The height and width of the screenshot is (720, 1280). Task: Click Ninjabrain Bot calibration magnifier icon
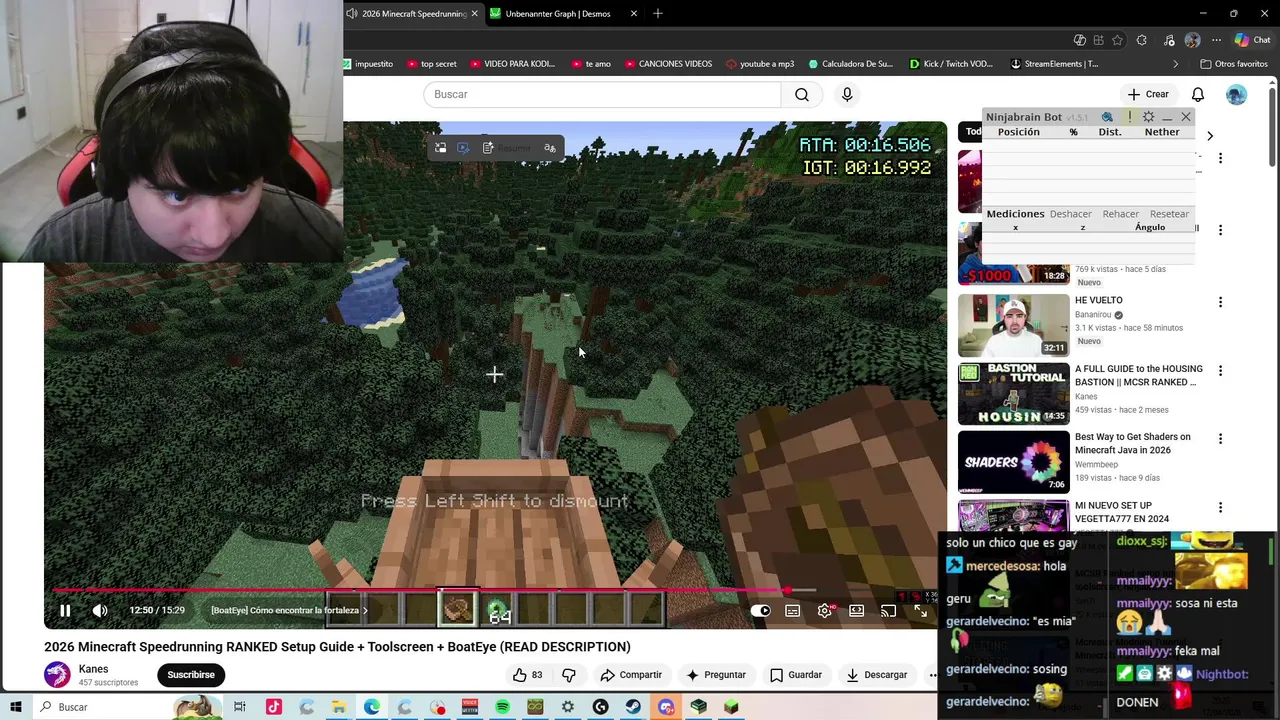click(1107, 117)
